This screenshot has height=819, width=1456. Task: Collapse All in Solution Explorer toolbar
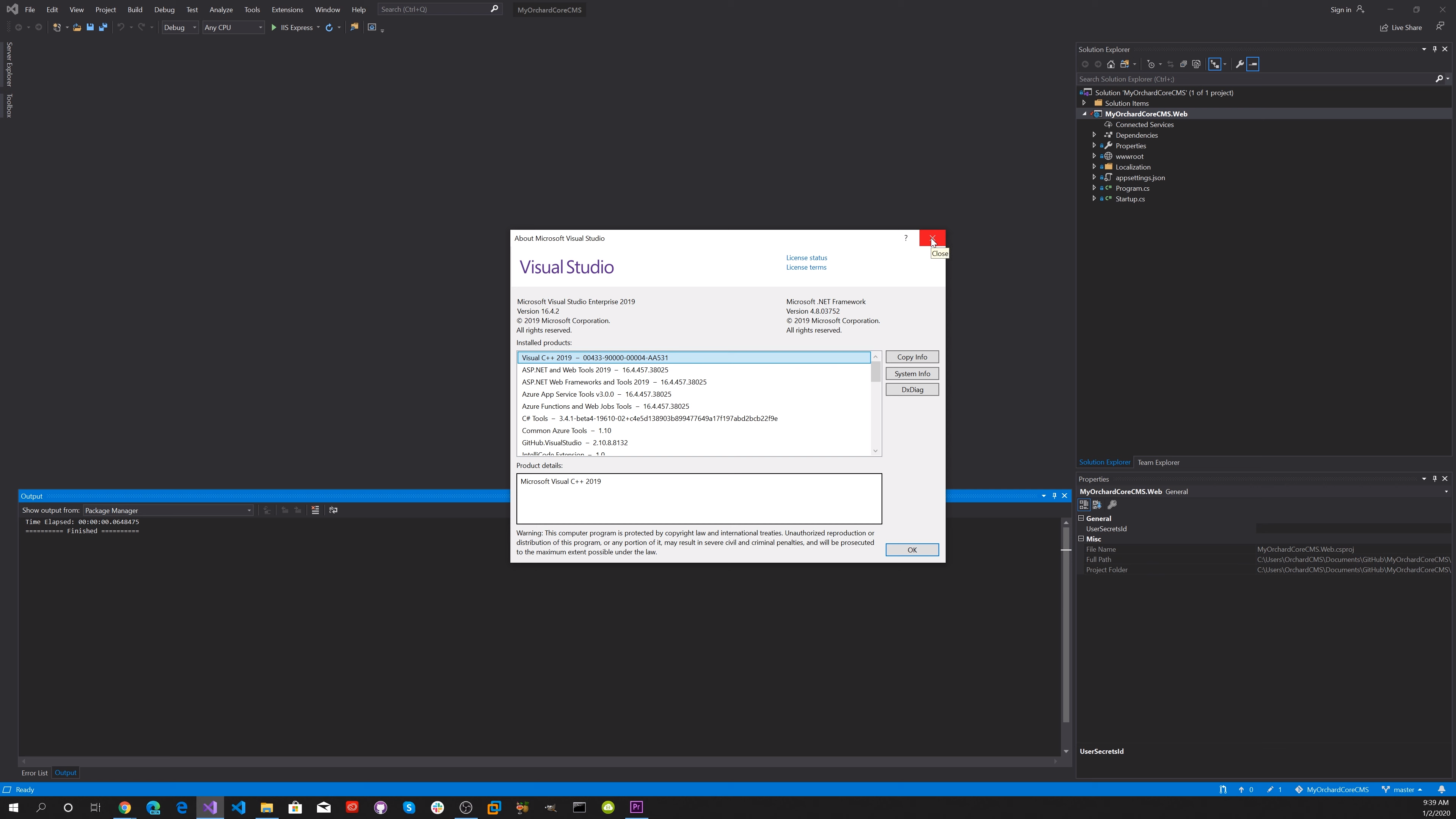pos(1183,64)
